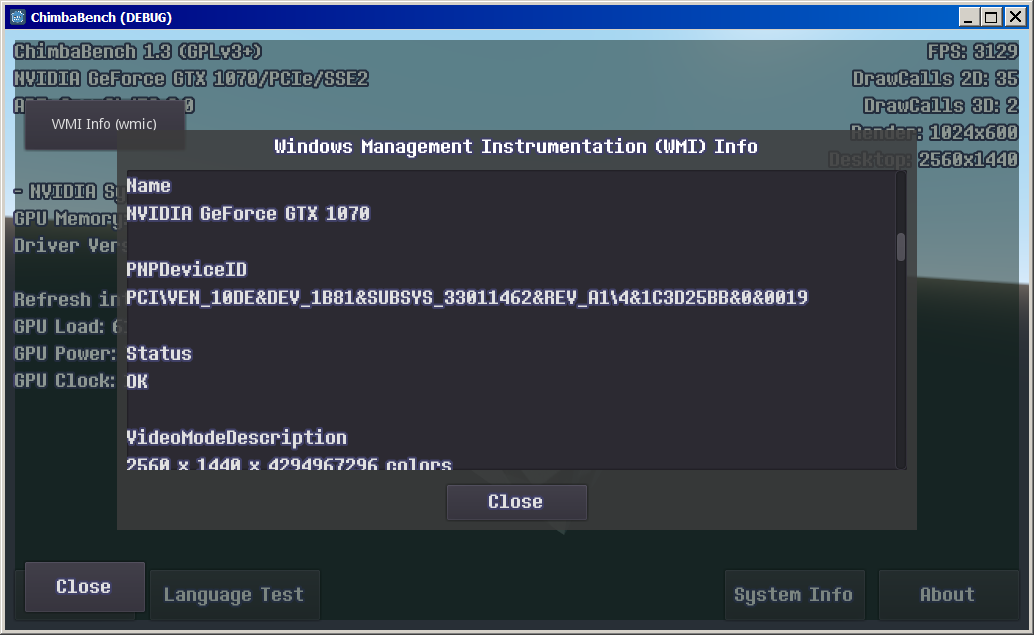Click the 'DrawCalls 2D: 35' stat
1034x635 pixels.
pyautogui.click(x=935, y=78)
